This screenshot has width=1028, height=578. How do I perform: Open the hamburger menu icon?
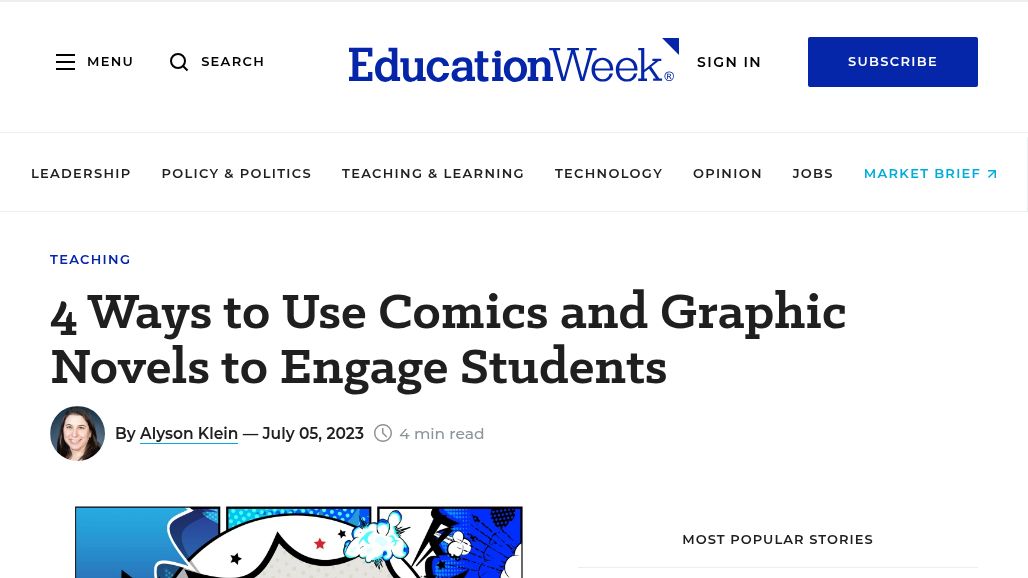click(66, 62)
